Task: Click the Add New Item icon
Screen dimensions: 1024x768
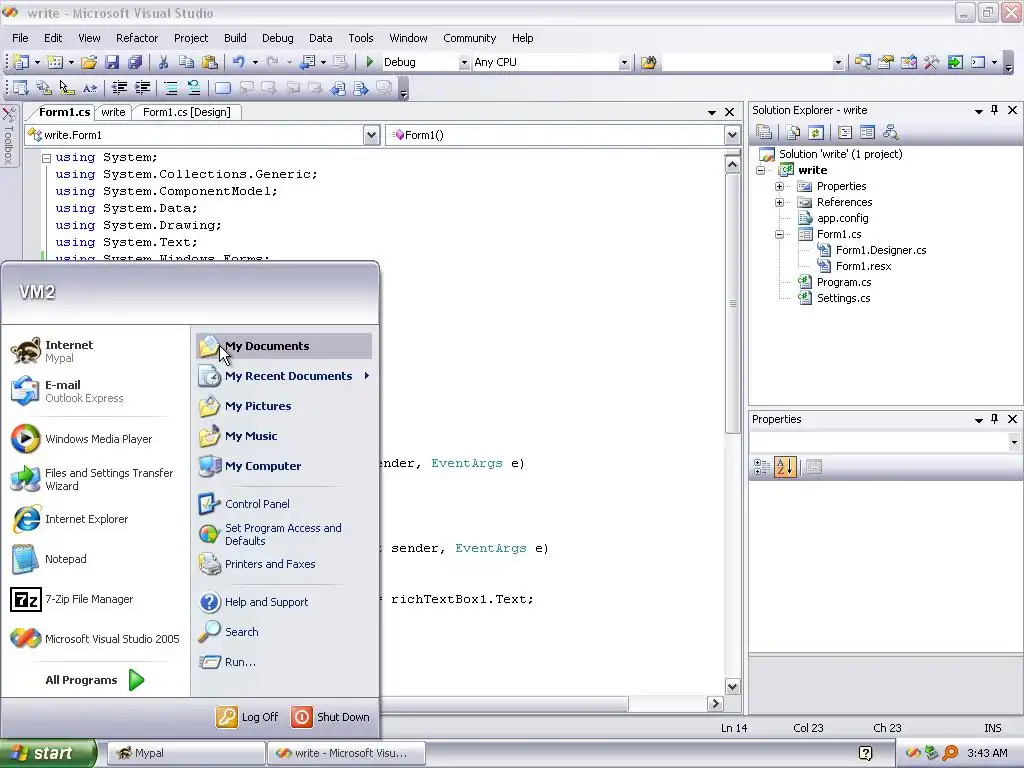Action: click(55, 62)
